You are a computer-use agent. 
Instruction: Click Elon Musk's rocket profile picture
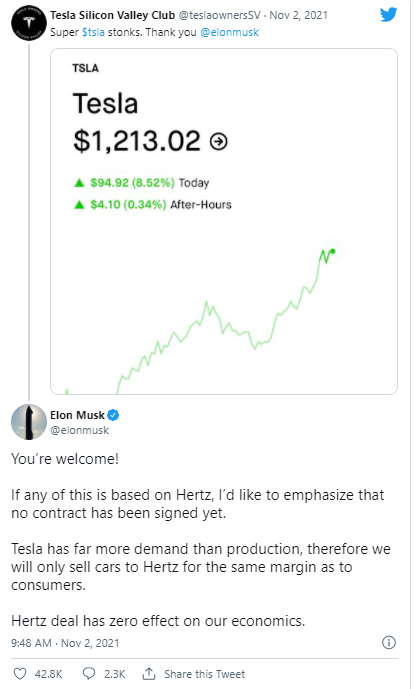click(29, 422)
